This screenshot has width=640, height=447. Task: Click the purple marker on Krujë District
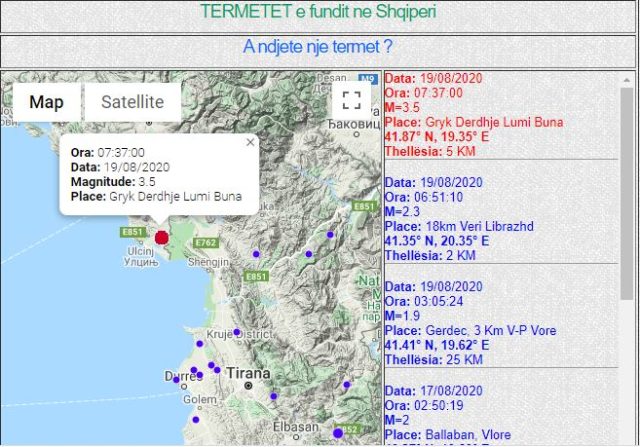click(x=236, y=332)
